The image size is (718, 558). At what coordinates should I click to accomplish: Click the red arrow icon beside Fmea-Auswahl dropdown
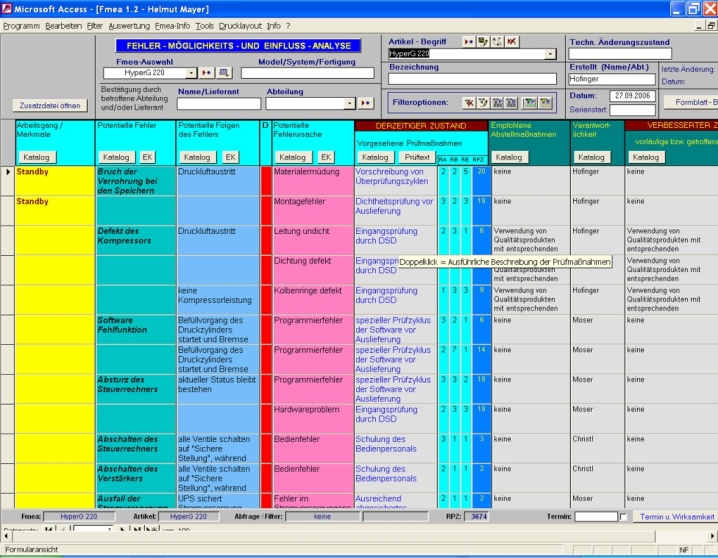[x=207, y=73]
